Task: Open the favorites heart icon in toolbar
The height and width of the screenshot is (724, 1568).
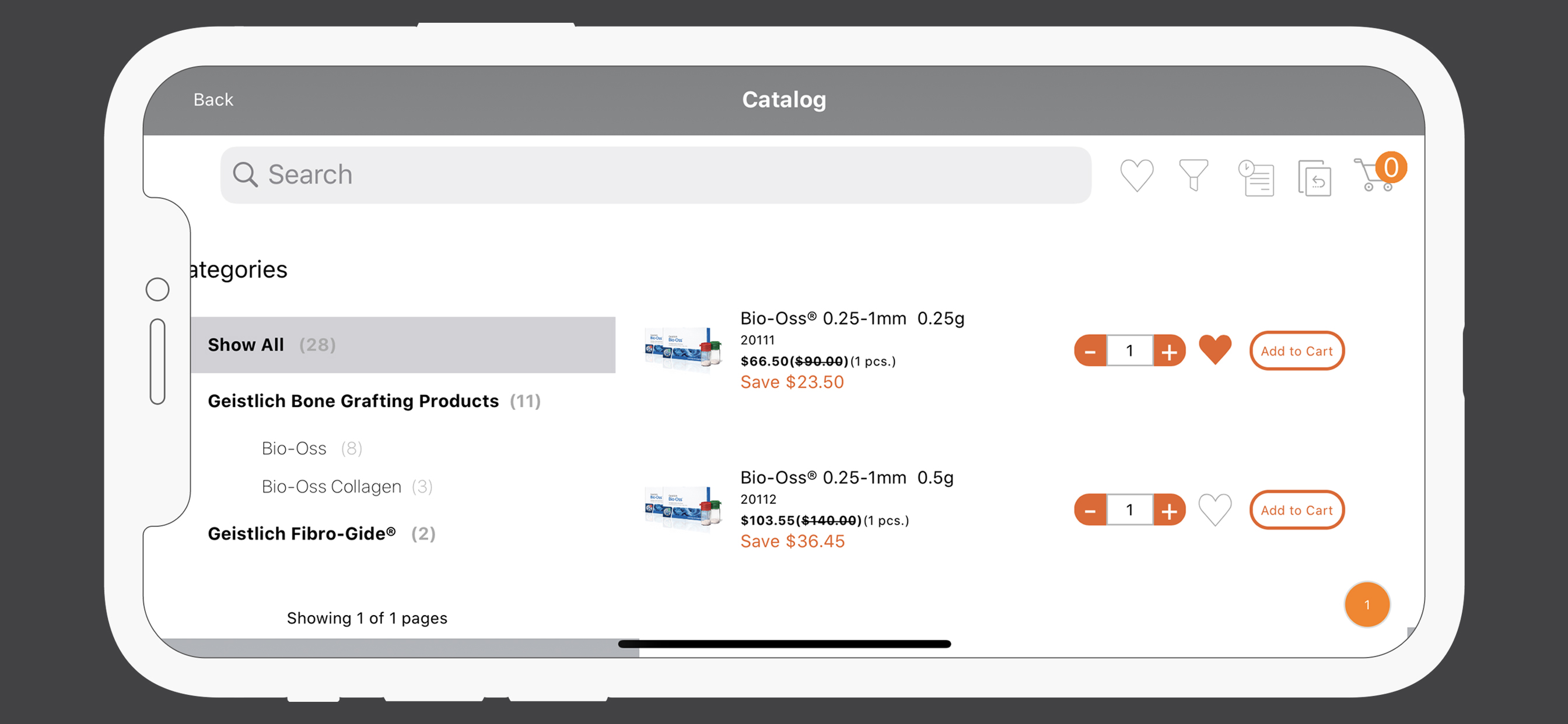Action: click(1136, 175)
